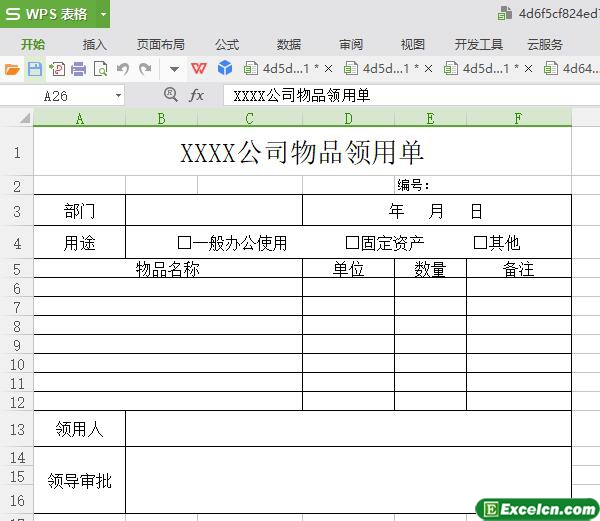The height and width of the screenshot is (521, 600).
Task: Click the file icon beside 4d6f5cf824ed title
Action: tap(505, 14)
